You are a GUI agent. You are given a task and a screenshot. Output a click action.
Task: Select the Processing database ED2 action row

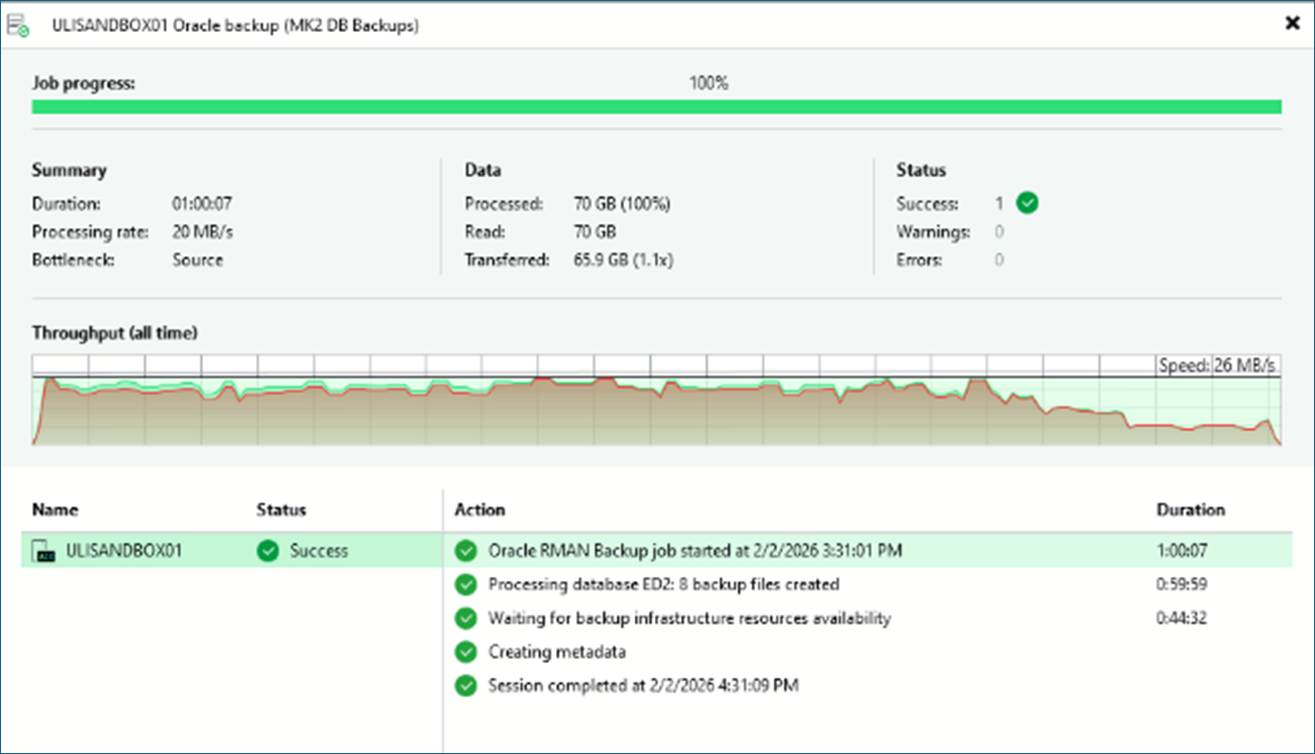coord(868,584)
